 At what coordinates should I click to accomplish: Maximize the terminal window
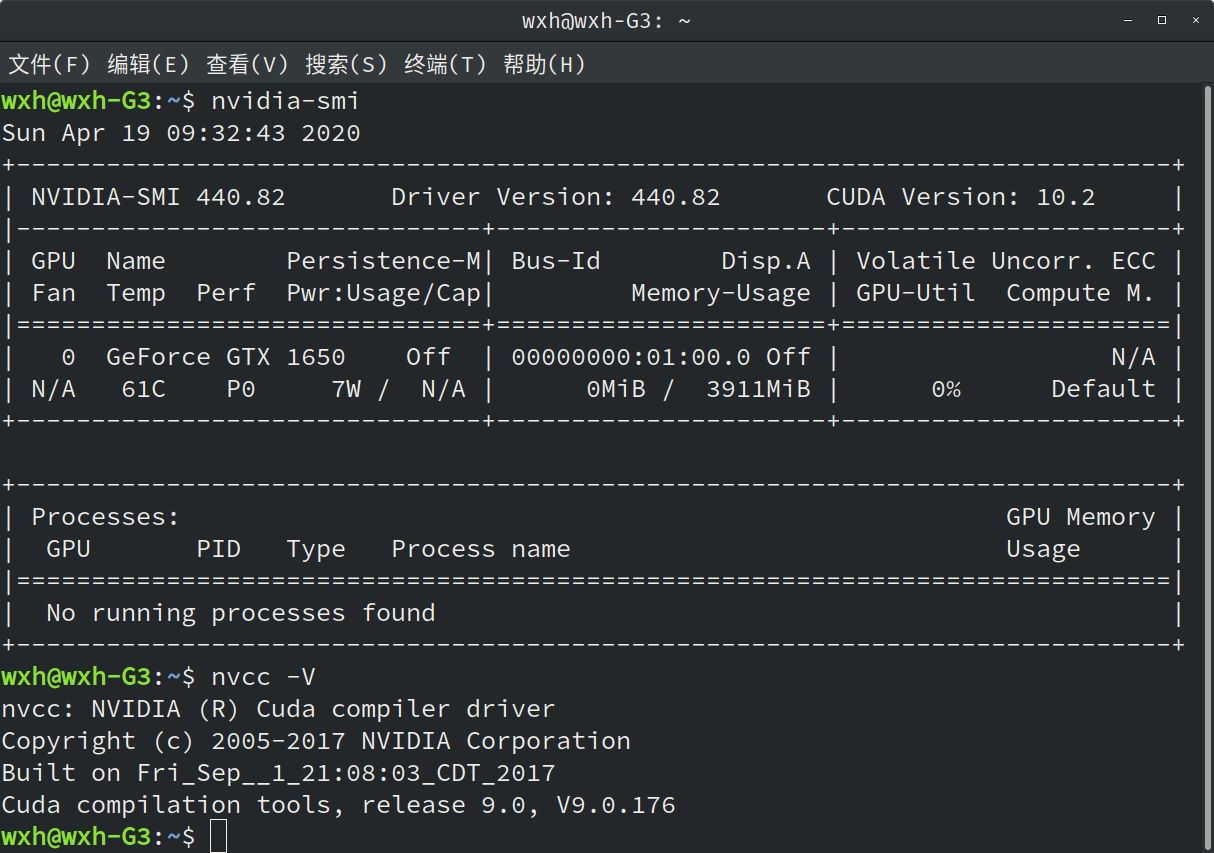pos(1162,19)
